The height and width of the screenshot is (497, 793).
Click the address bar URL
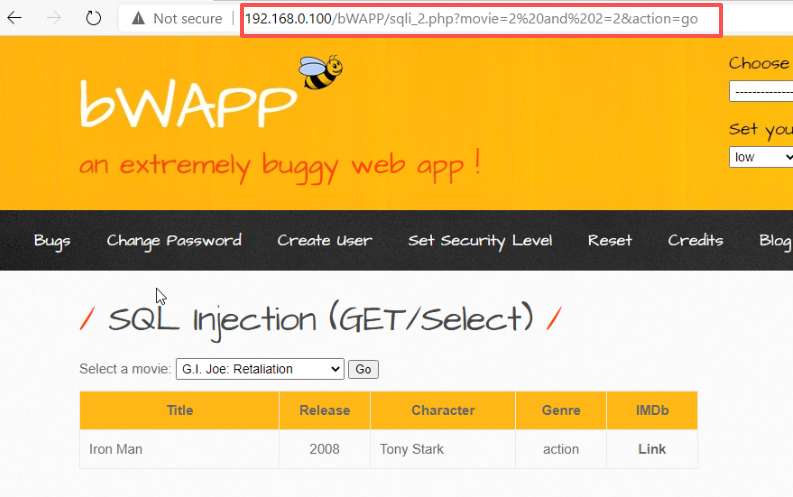point(471,19)
